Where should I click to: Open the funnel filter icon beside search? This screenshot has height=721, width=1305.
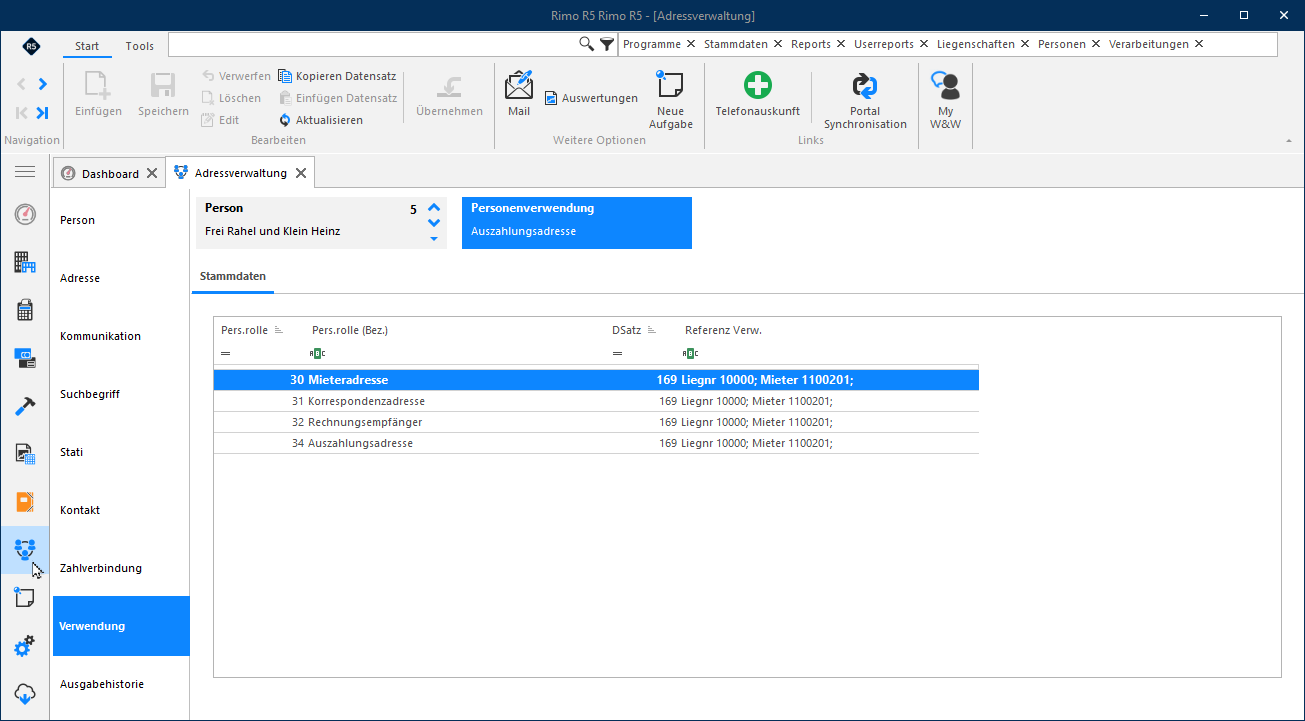coord(607,44)
